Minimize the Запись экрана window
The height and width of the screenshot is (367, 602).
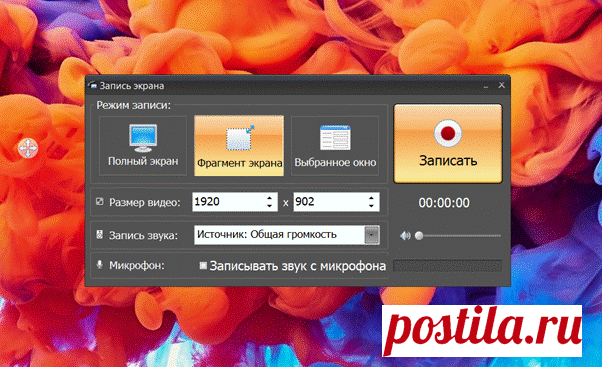point(486,86)
